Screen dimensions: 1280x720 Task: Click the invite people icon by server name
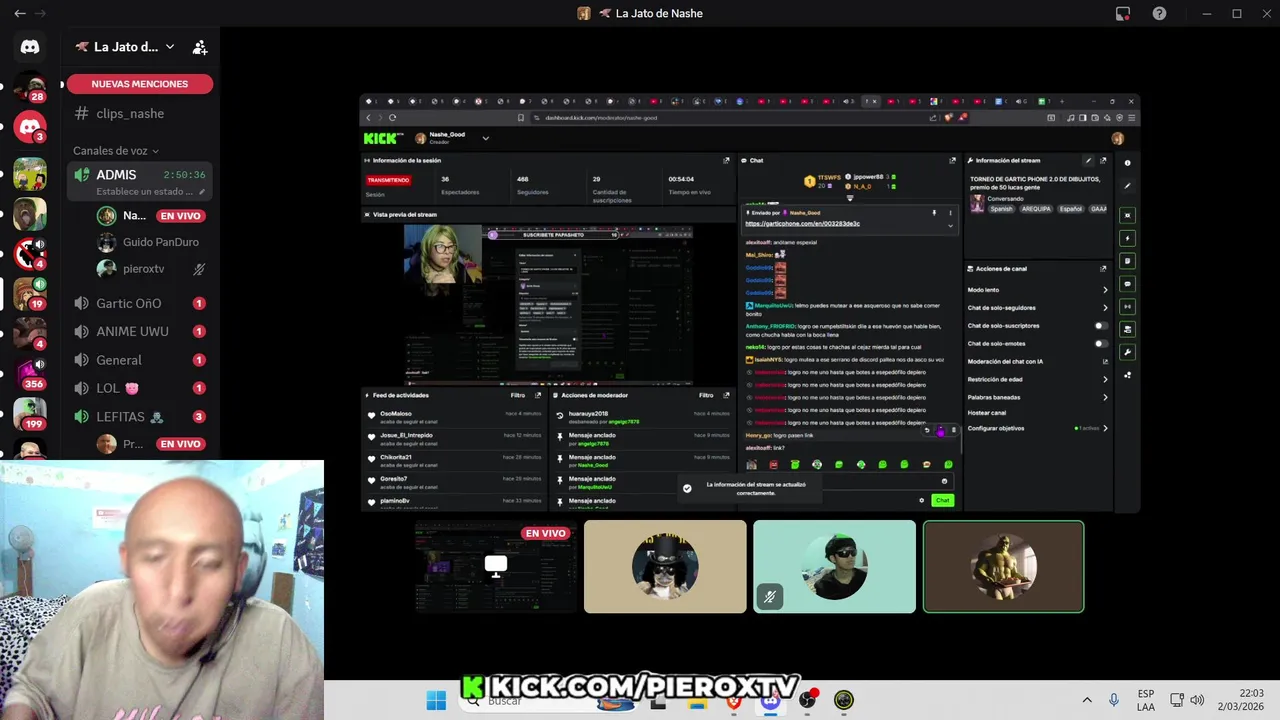(200, 47)
